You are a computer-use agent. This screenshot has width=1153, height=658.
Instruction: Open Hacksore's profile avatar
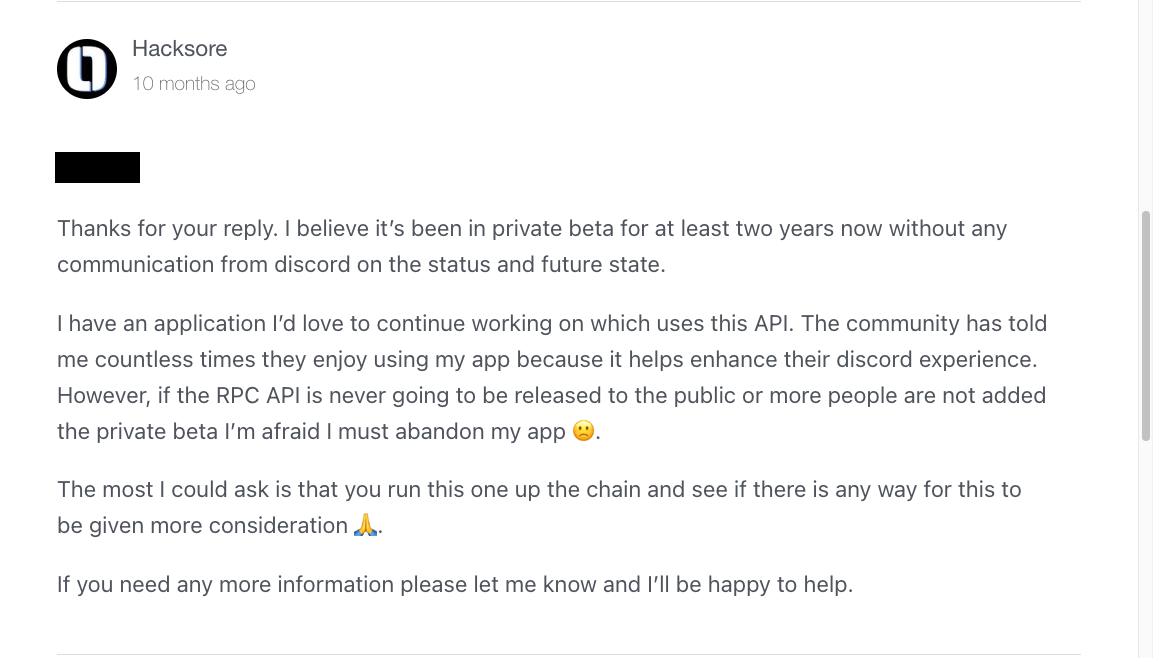(87, 69)
